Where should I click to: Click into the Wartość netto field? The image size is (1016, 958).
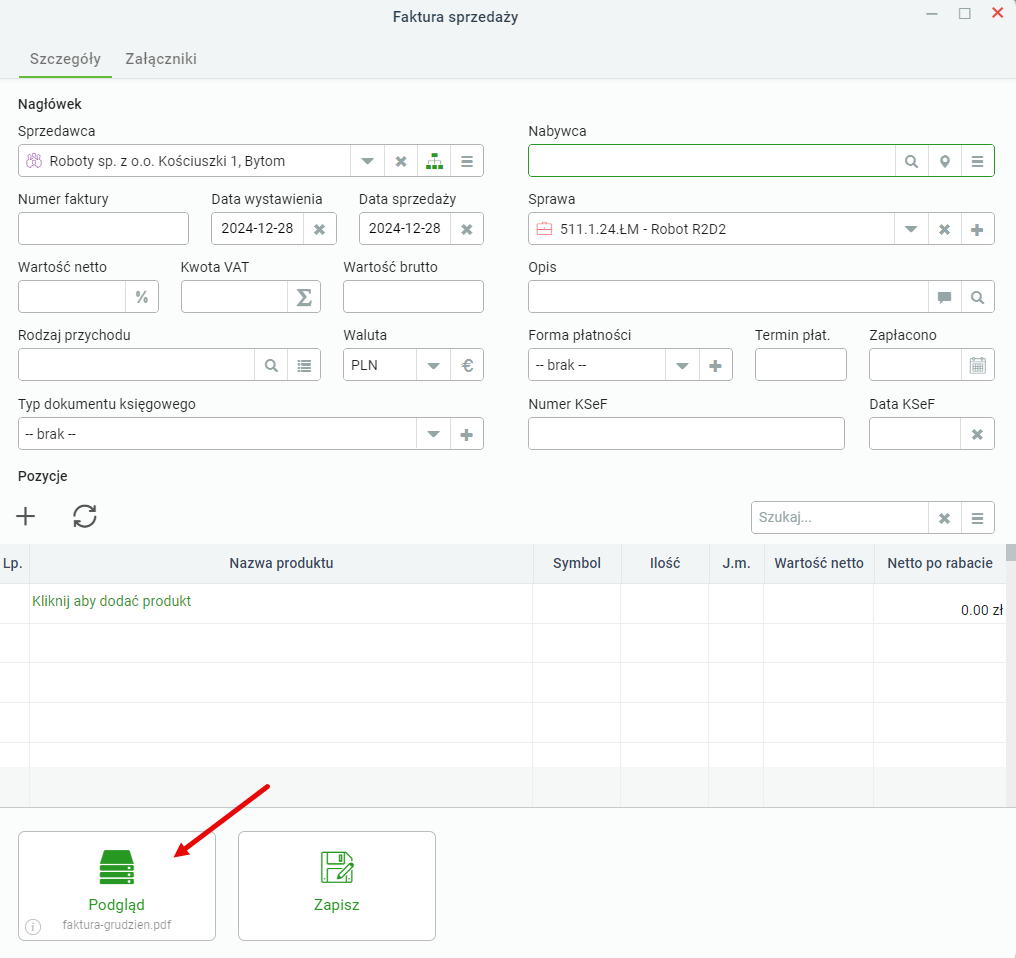click(x=72, y=298)
